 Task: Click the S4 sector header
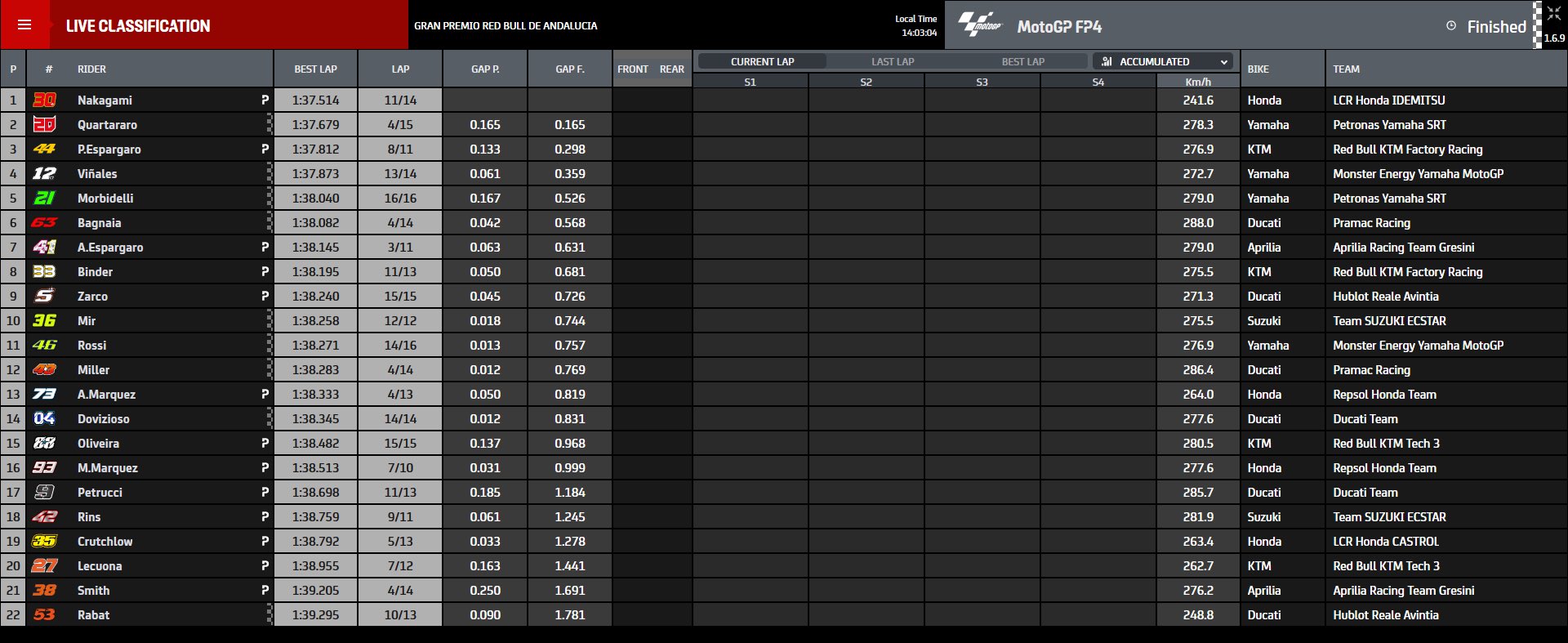[1098, 82]
